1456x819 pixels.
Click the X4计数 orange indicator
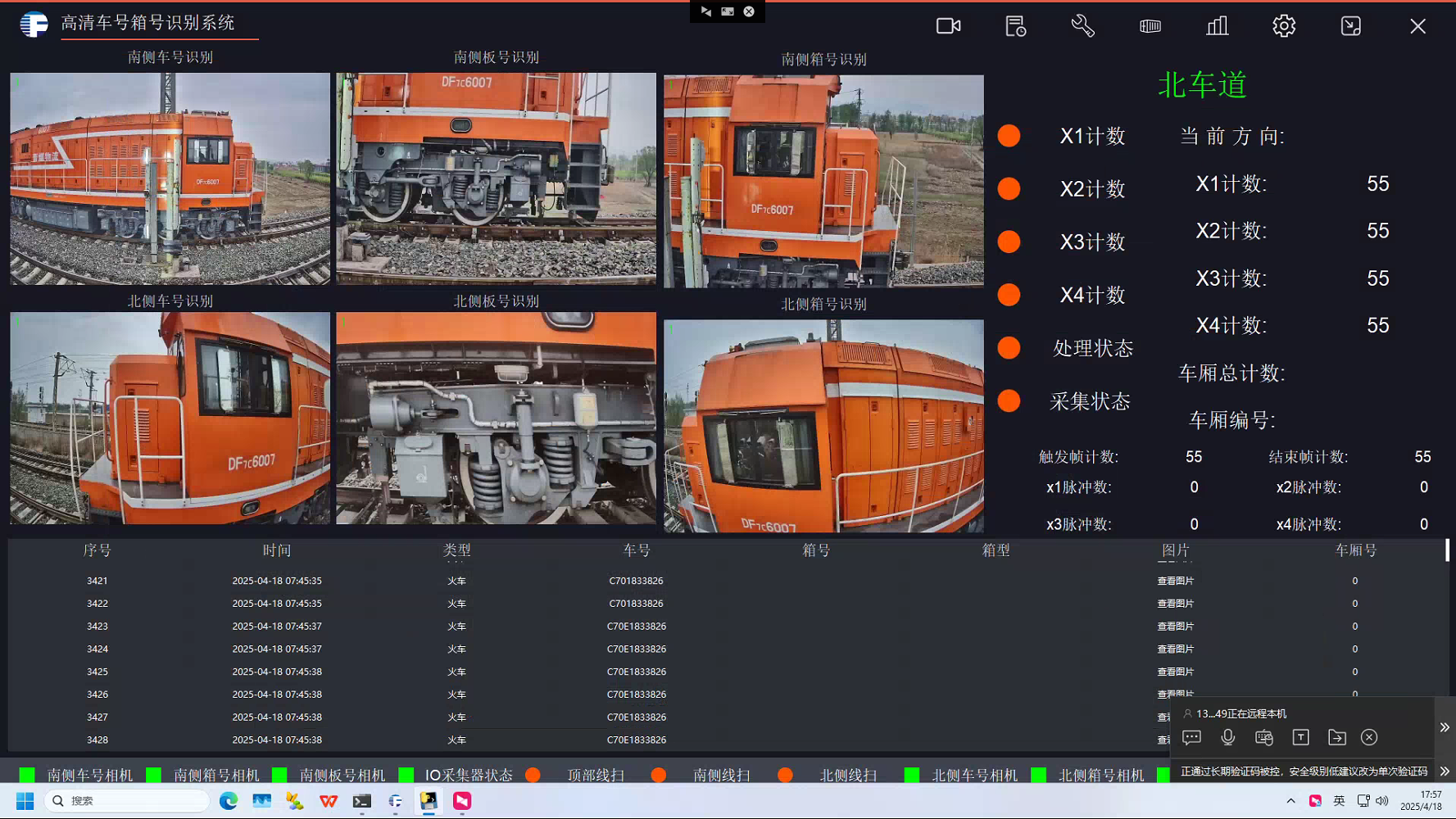(1009, 295)
